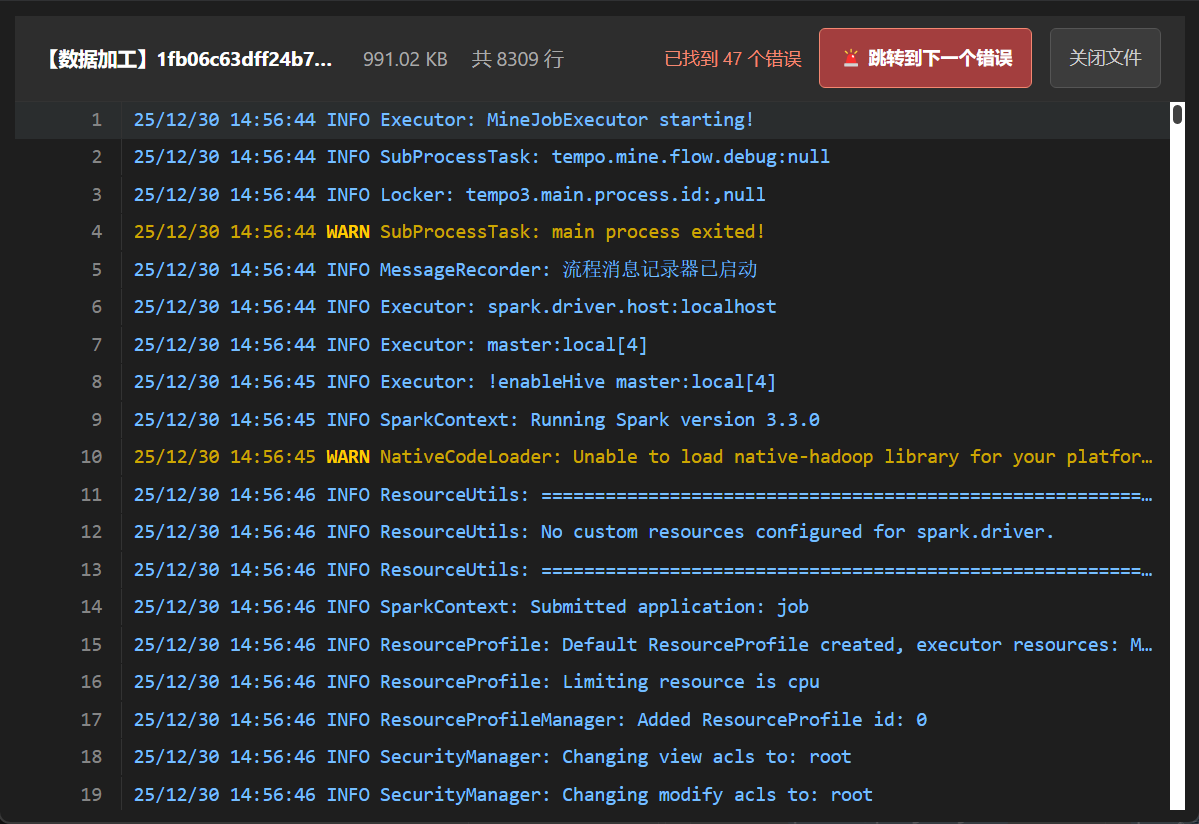The image size is (1199, 824).
Task: Select line Submitted application: job
Action: (592, 607)
